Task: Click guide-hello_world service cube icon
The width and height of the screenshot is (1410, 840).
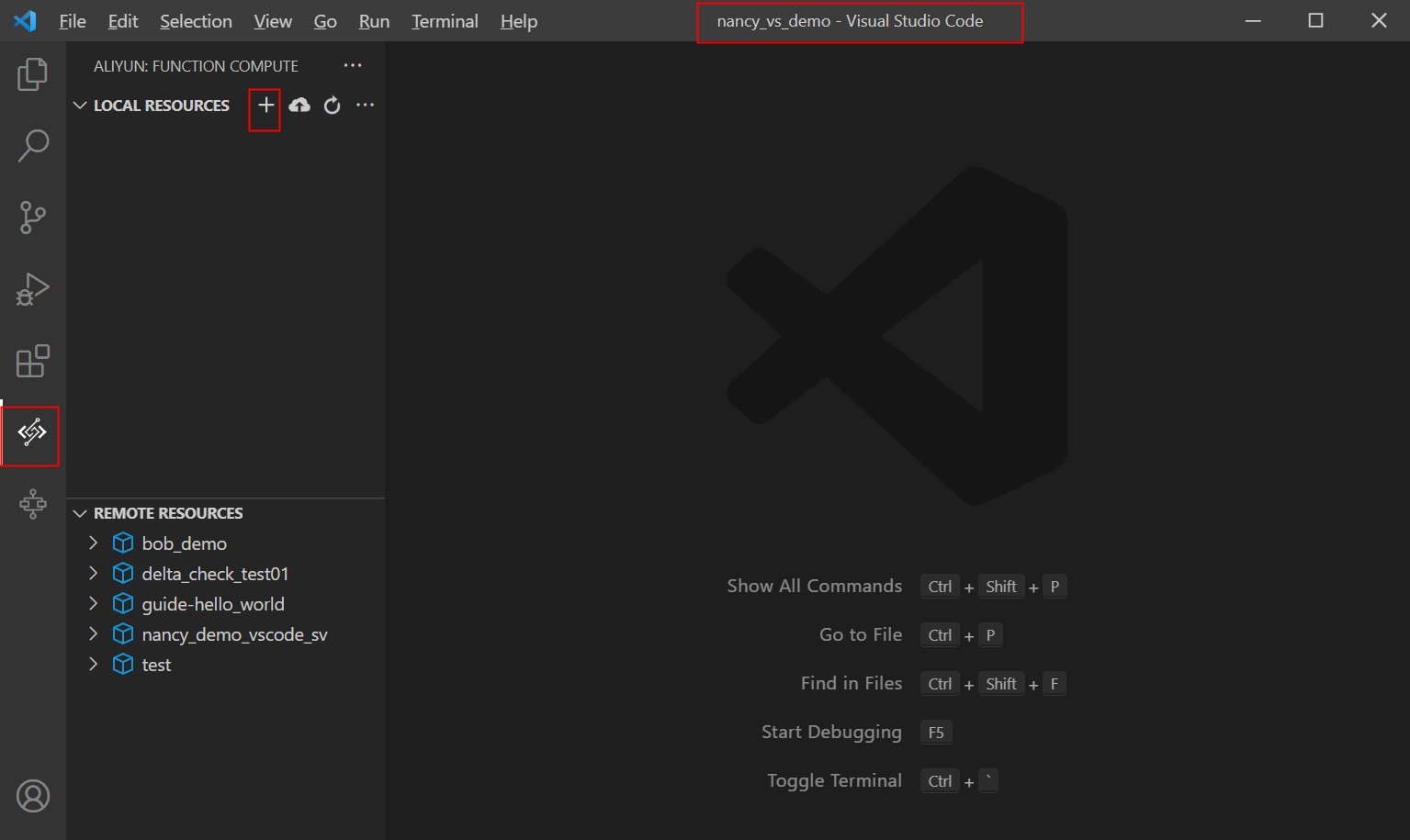Action: [123, 604]
